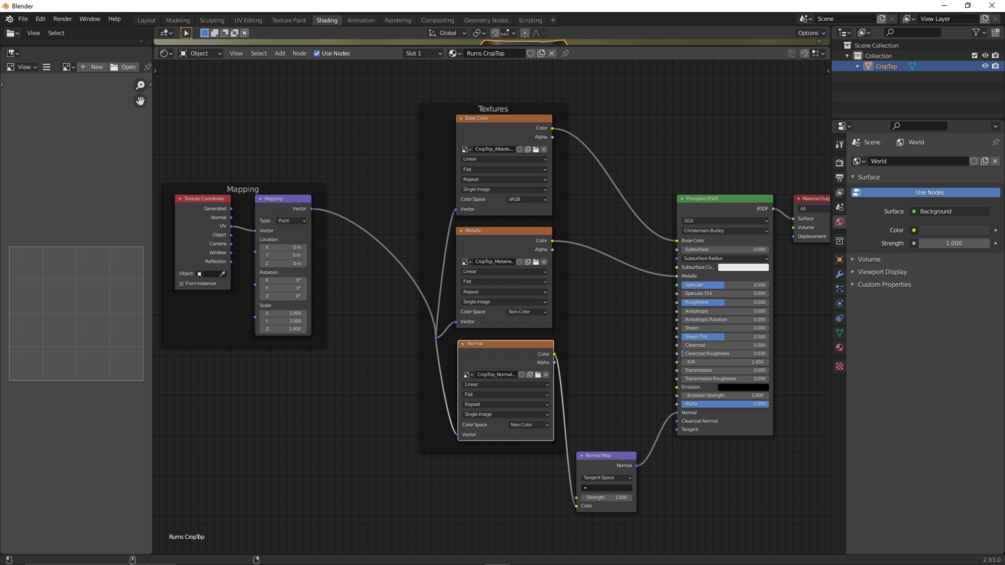Open the Slot 1 dropdown
This screenshot has height=565, width=1005.
pos(423,53)
